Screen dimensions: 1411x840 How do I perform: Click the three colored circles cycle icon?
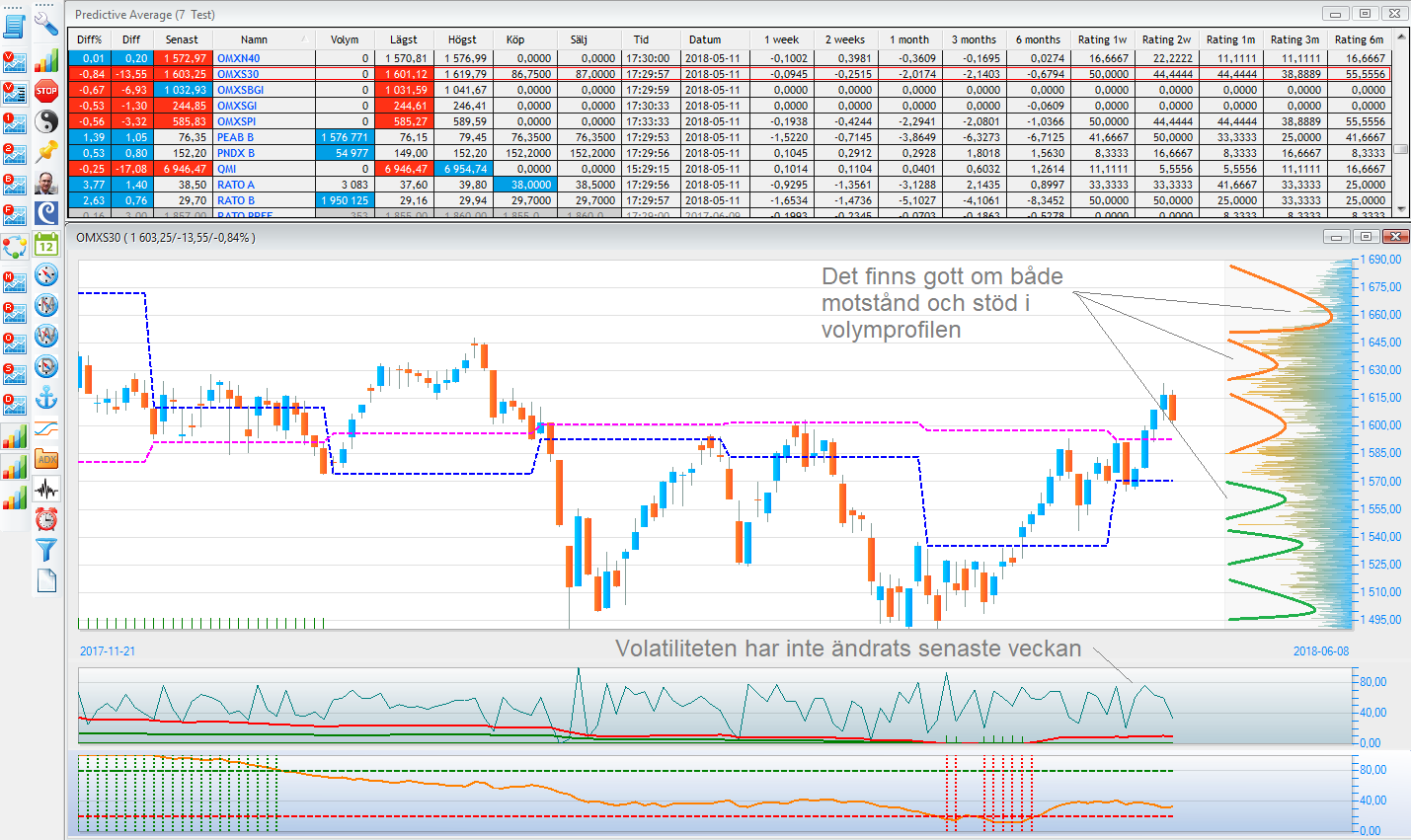(15, 247)
